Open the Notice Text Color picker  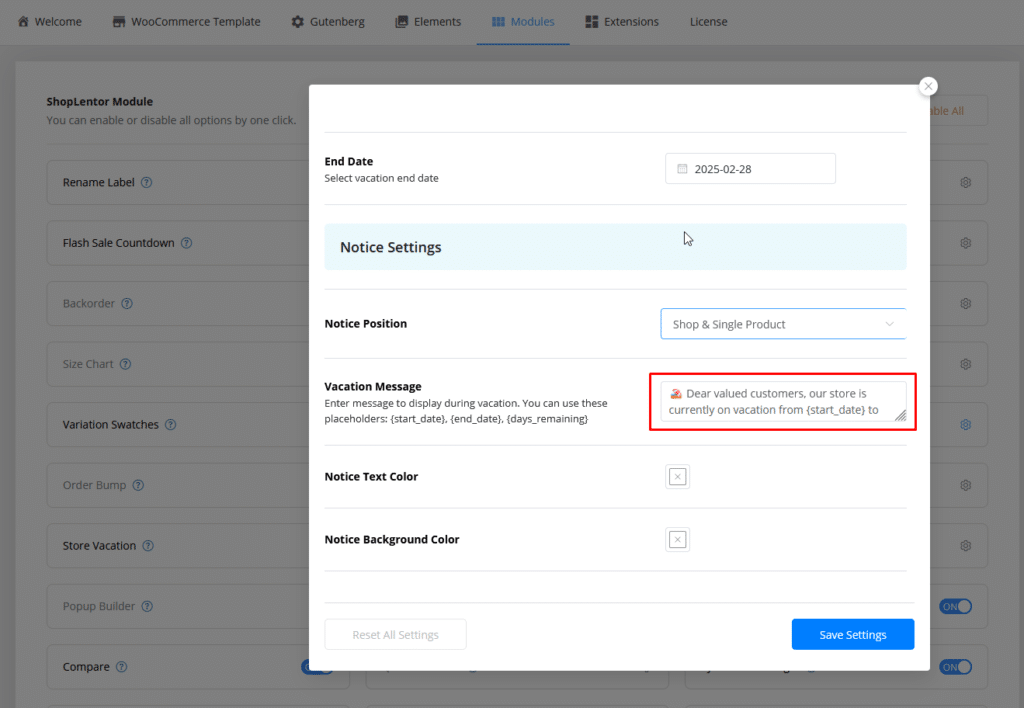coord(677,477)
